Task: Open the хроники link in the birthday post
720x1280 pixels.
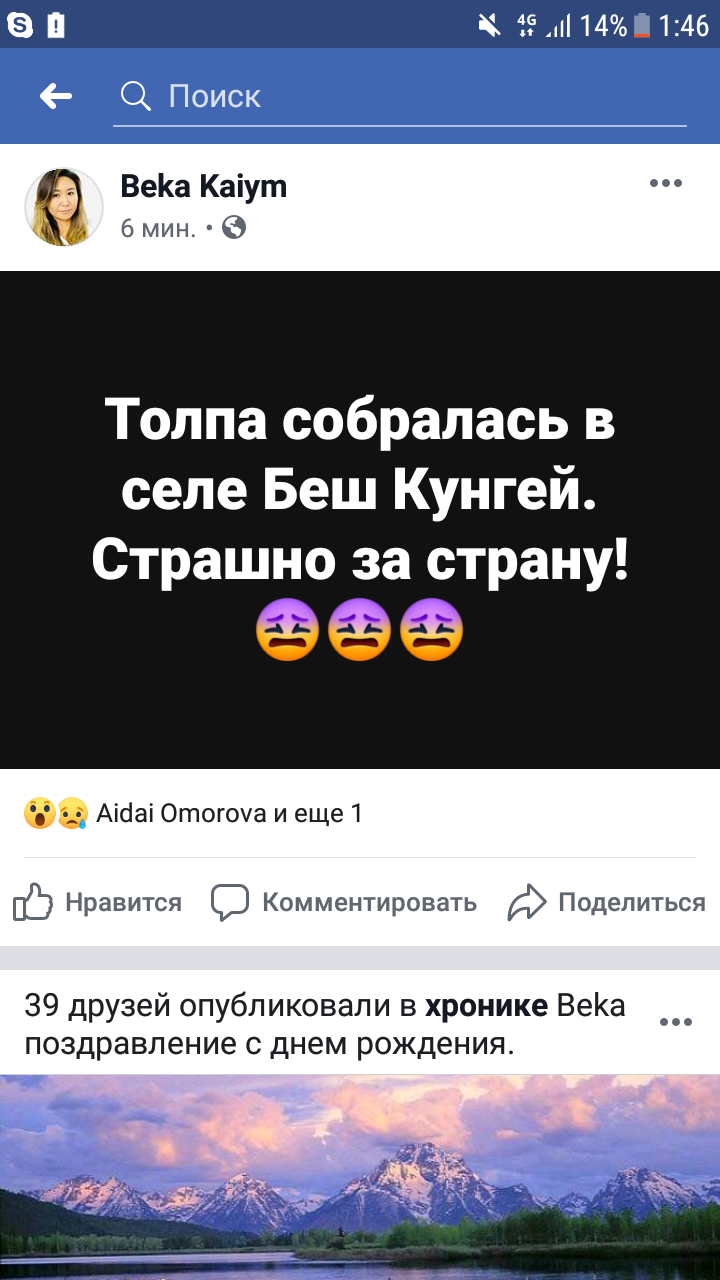Action: (x=486, y=1006)
